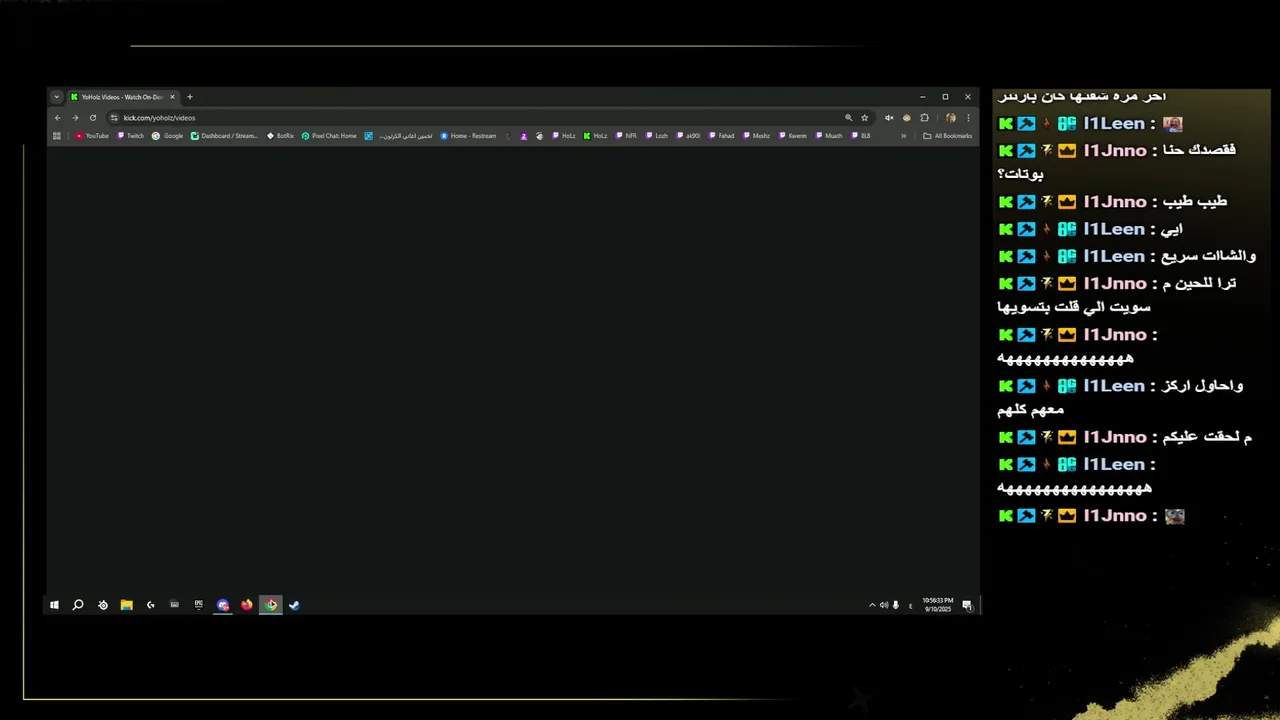Click username in the 'ايي' chat message
1280x720 pixels.
[1114, 230]
